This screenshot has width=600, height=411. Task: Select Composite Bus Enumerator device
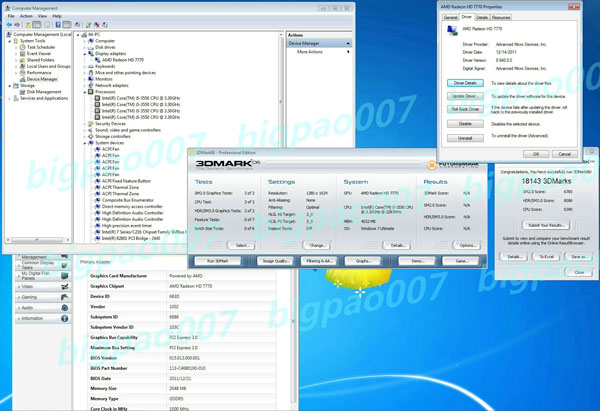tap(127, 200)
